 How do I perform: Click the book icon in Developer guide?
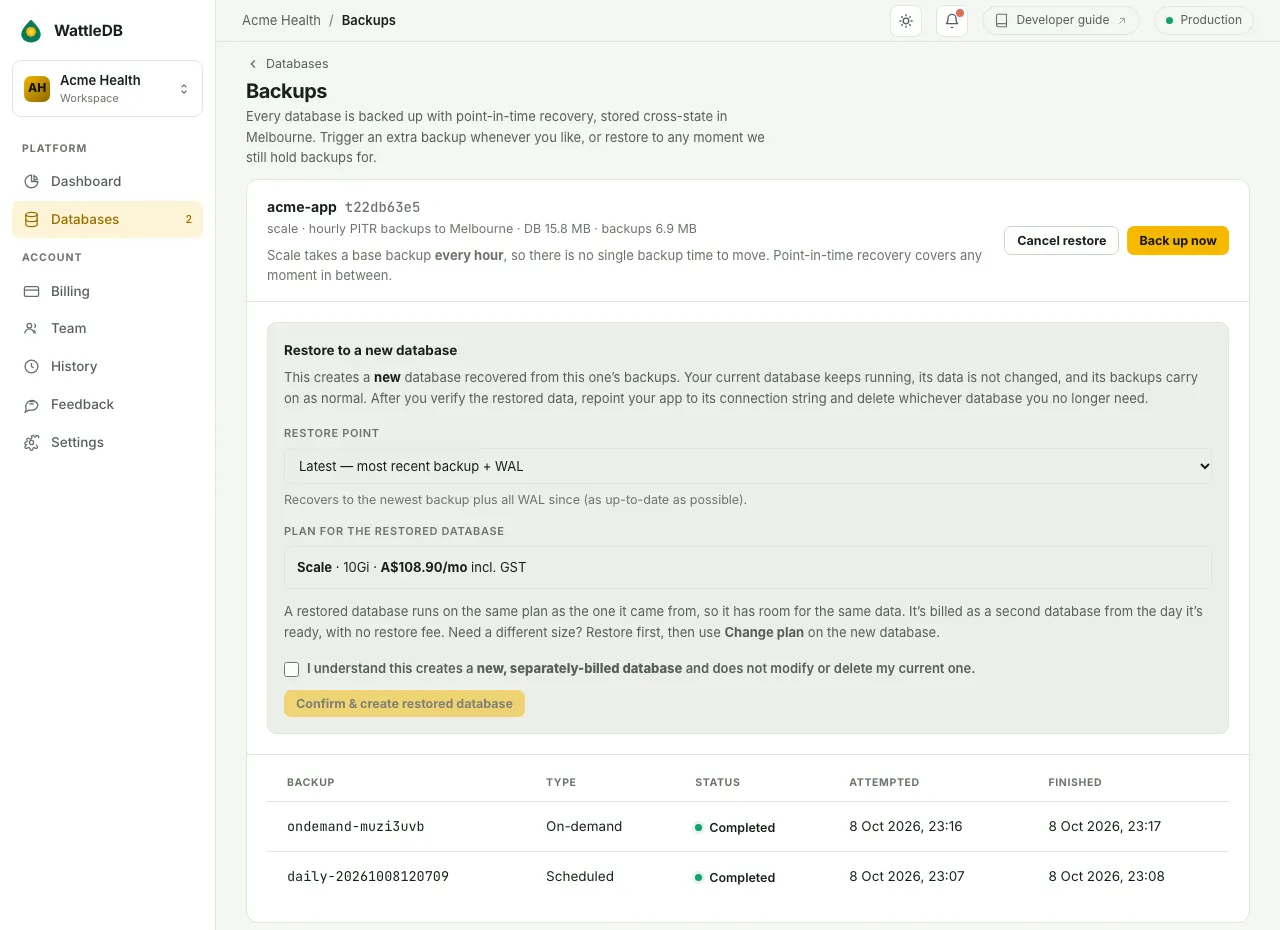tap(1002, 20)
